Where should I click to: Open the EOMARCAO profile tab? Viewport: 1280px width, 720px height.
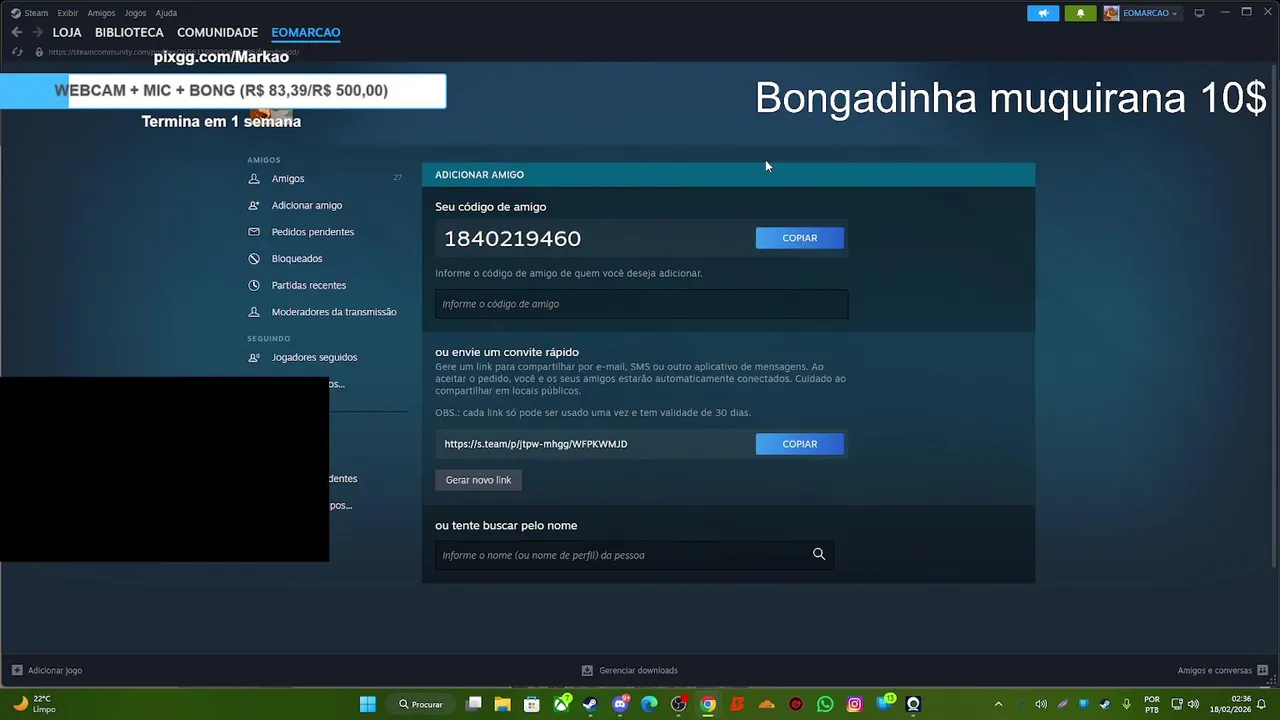point(306,32)
